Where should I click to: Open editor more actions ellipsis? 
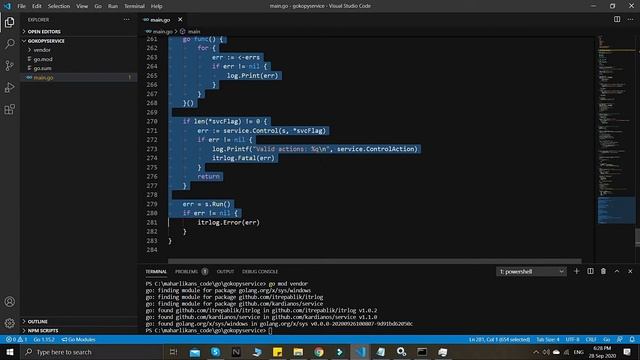631,20
